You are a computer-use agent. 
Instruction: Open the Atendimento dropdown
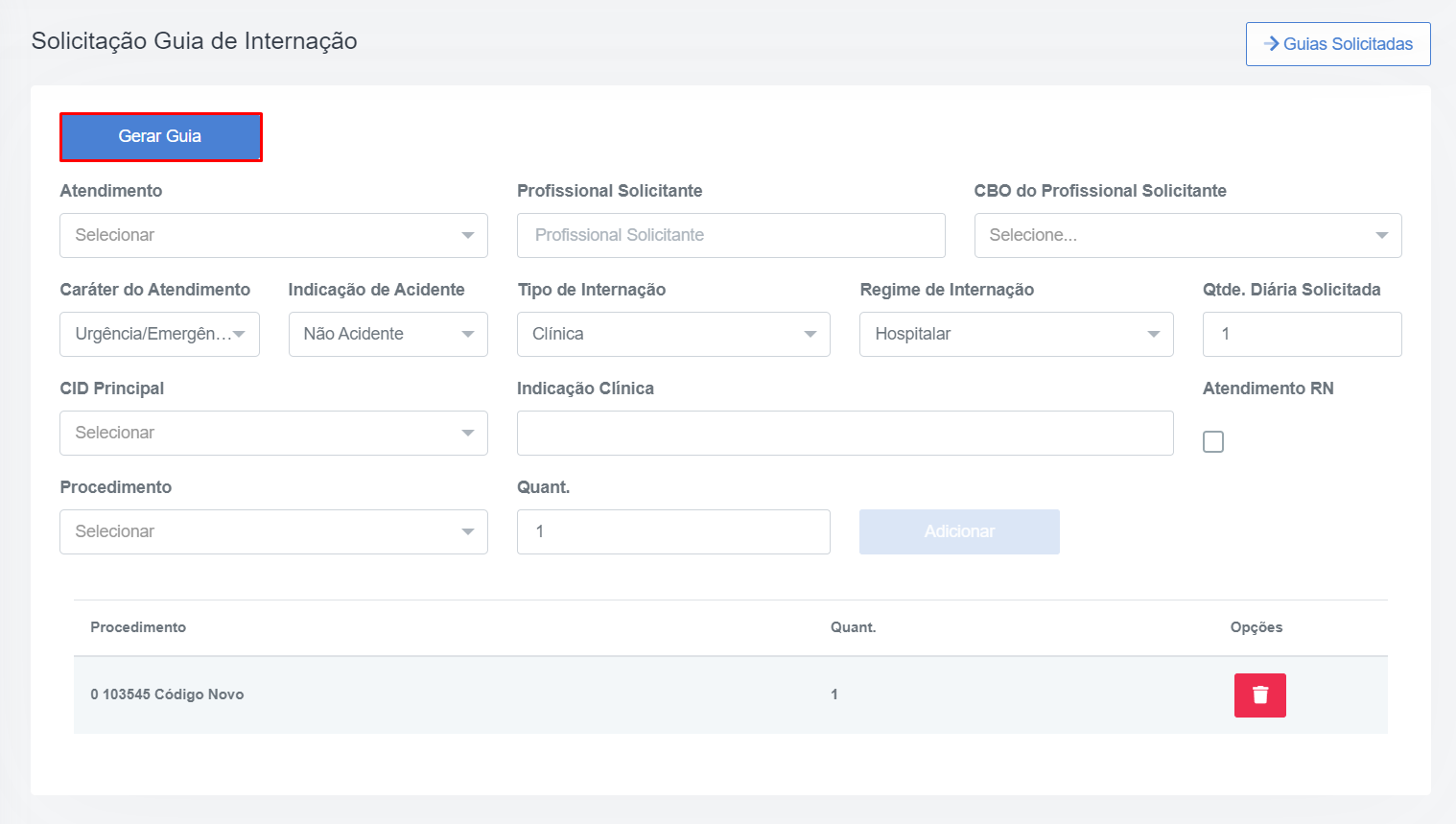point(273,235)
